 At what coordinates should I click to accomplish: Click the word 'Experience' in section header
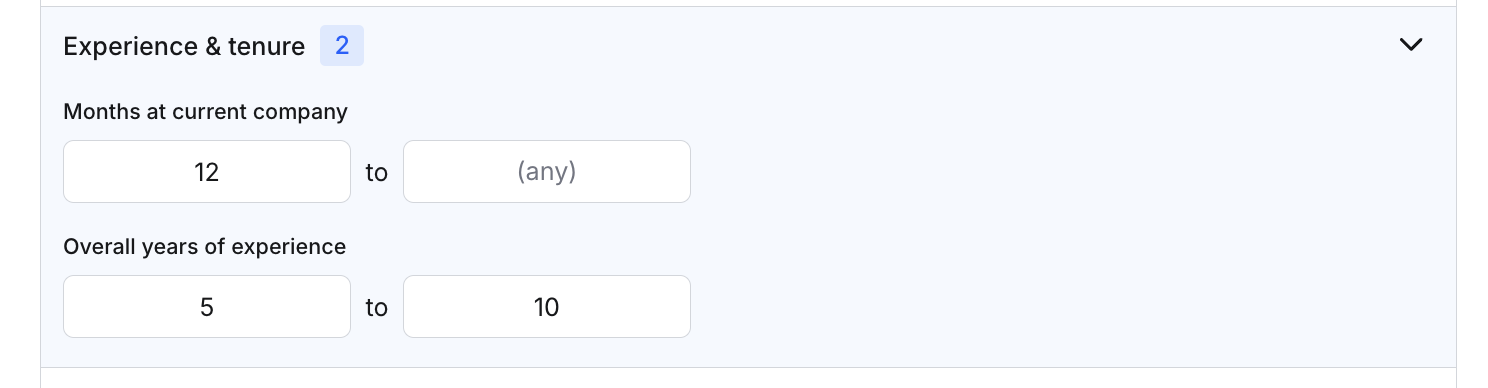[x=131, y=47]
